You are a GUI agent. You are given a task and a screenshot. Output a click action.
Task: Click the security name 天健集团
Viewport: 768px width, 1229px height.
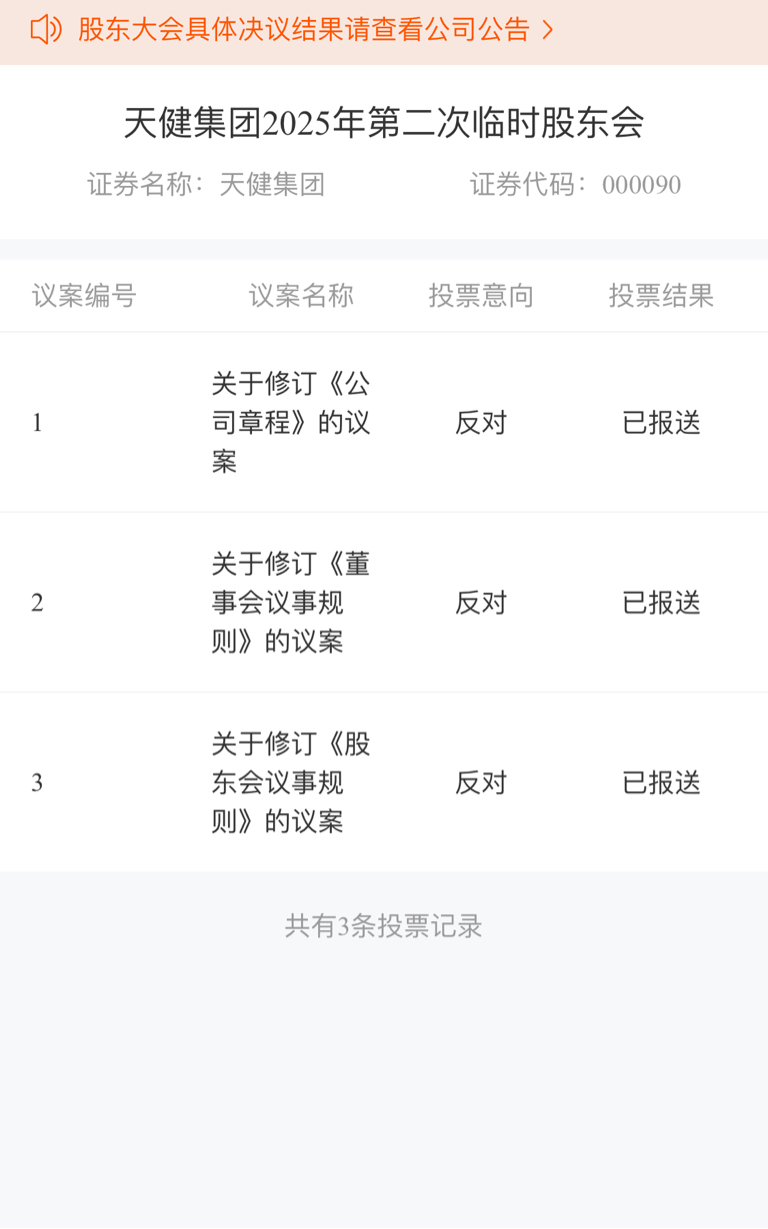(272, 185)
